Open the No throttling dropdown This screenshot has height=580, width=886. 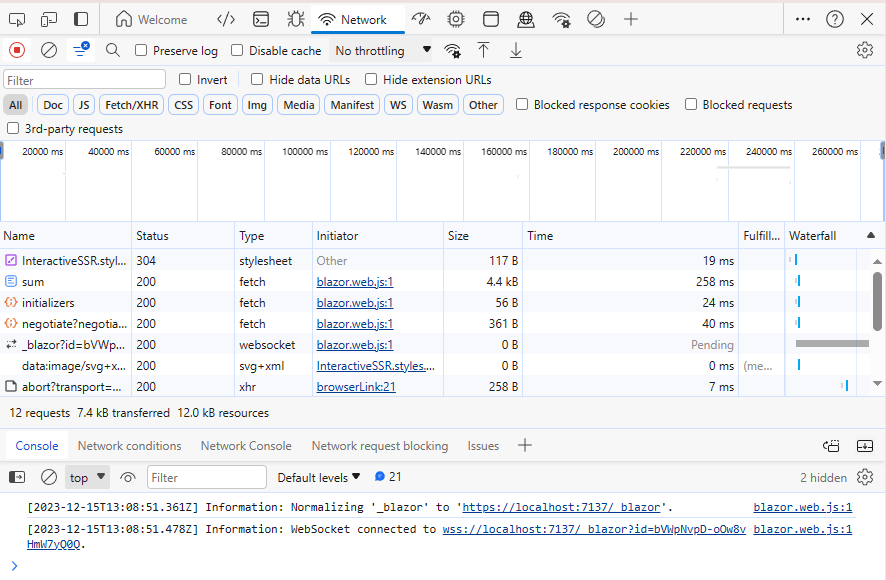[383, 51]
